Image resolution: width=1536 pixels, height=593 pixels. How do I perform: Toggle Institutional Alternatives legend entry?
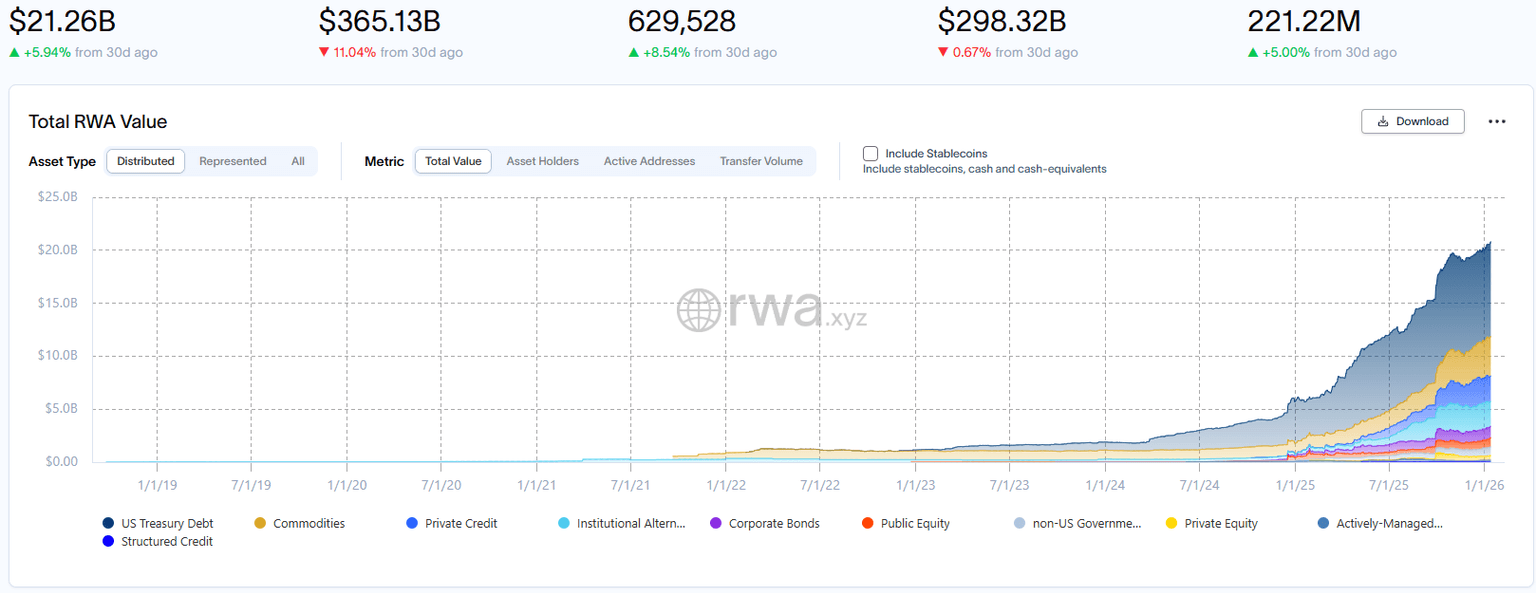(630, 523)
